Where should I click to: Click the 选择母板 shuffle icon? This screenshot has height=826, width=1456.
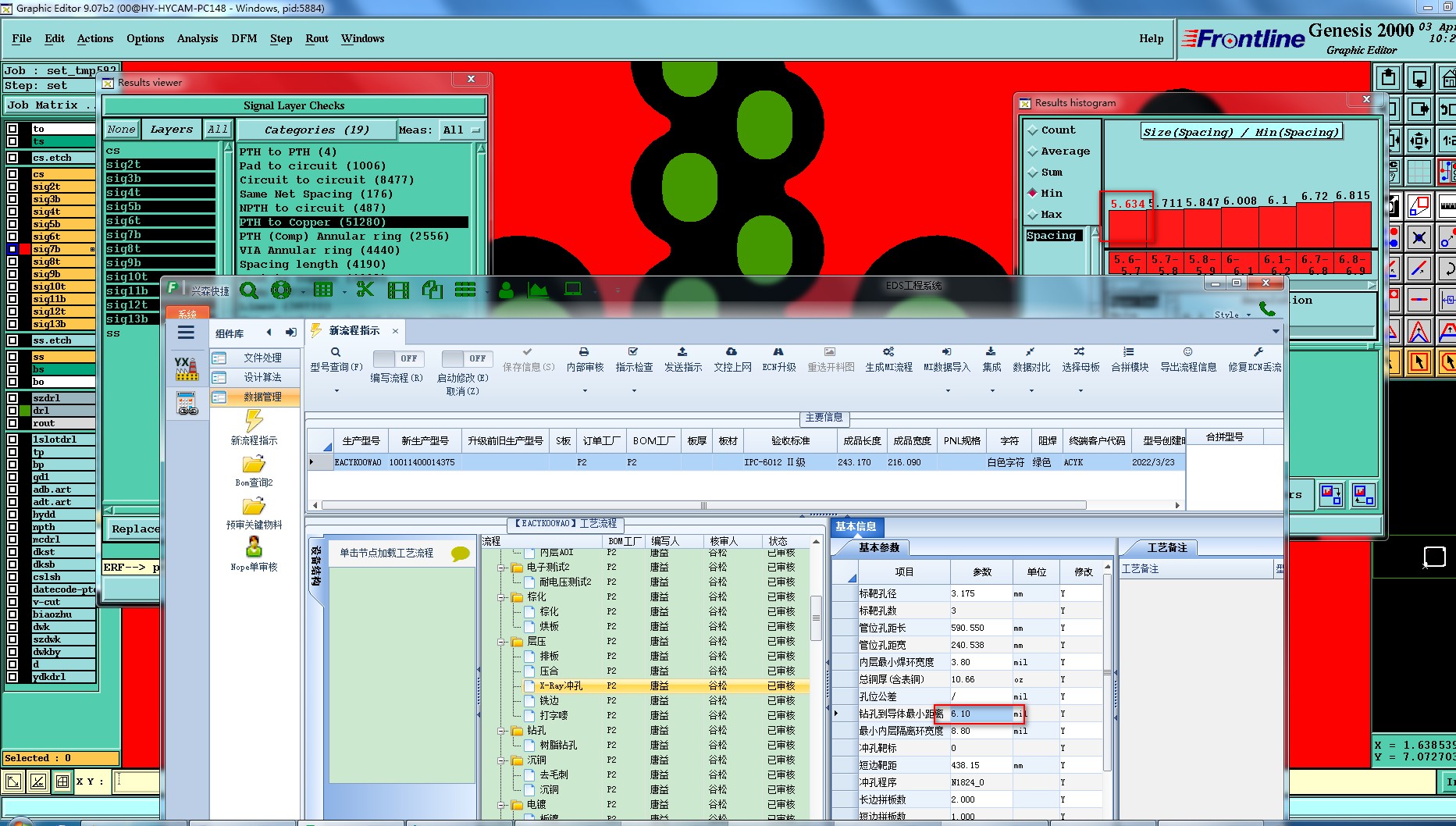(1079, 352)
